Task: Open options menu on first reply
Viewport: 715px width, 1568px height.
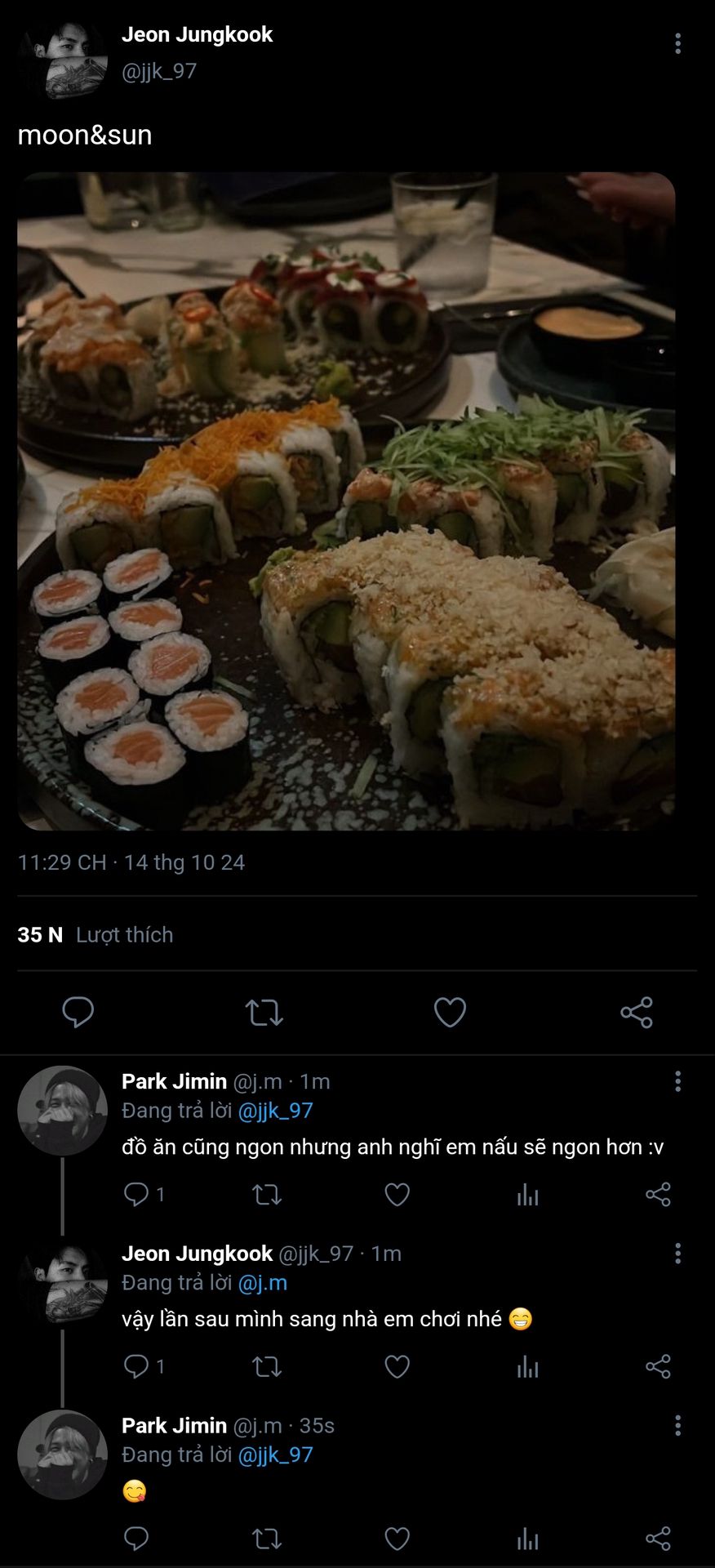Action: 677,1082
